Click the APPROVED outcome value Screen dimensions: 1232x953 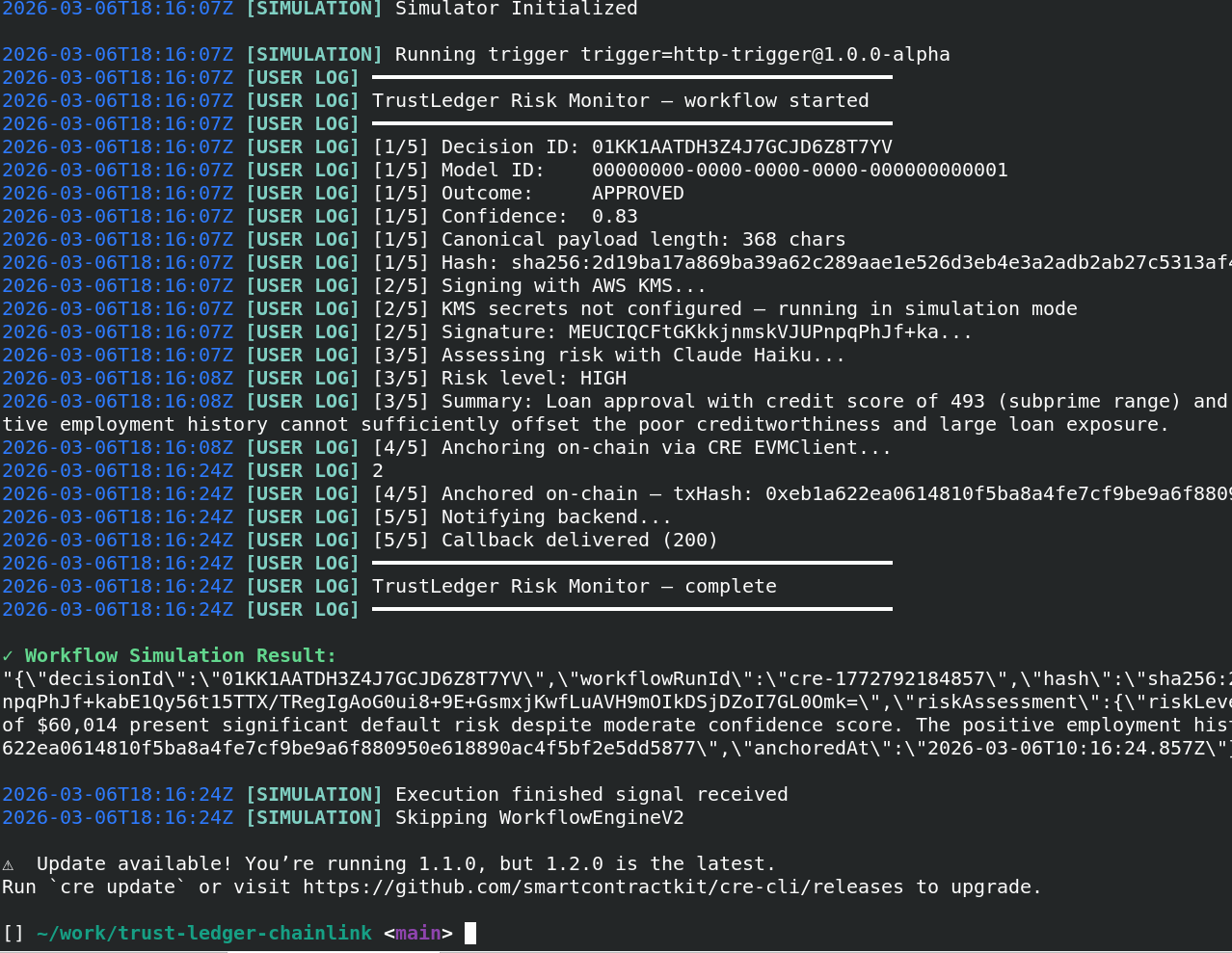coord(637,194)
